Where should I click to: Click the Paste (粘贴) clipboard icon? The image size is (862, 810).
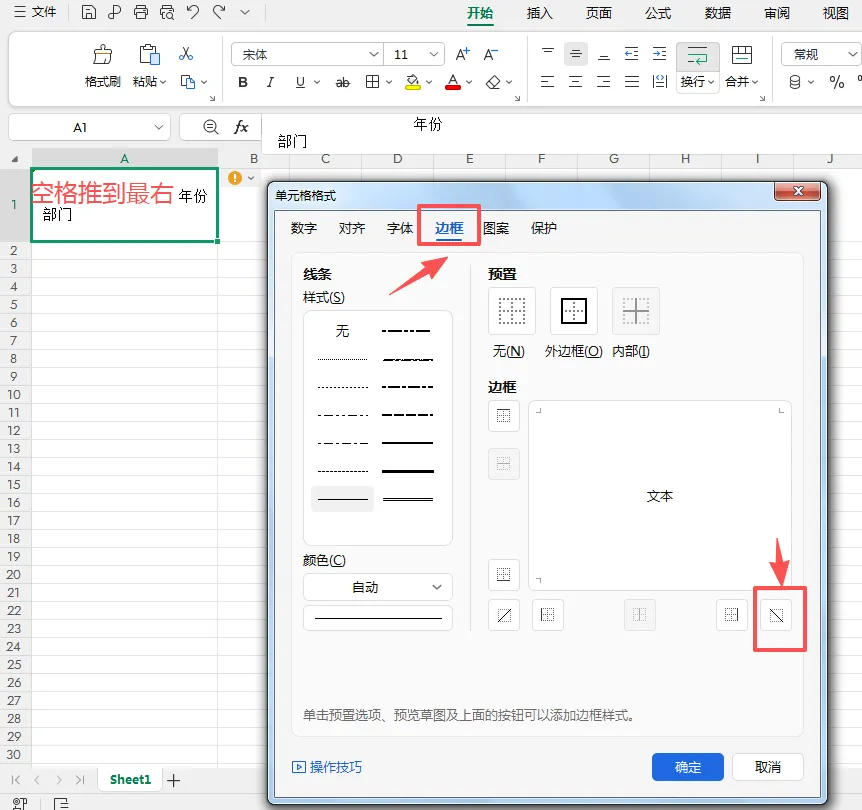click(x=149, y=55)
